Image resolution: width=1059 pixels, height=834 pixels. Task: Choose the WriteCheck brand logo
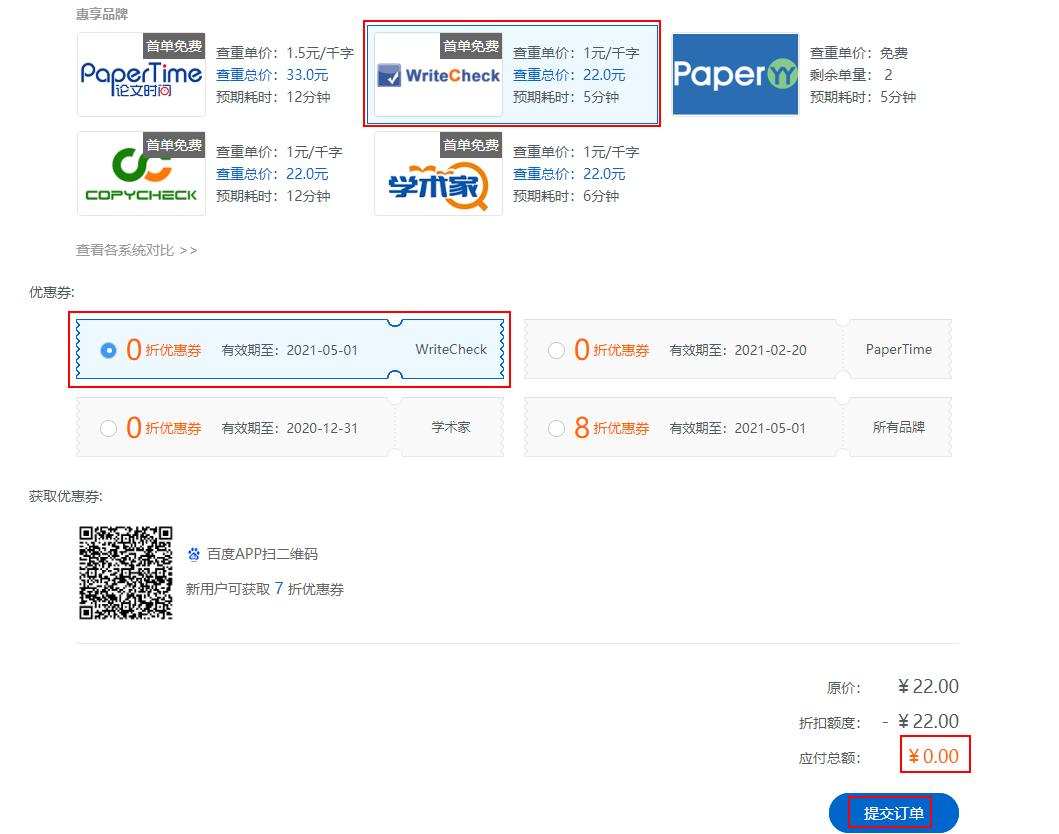(x=438, y=74)
